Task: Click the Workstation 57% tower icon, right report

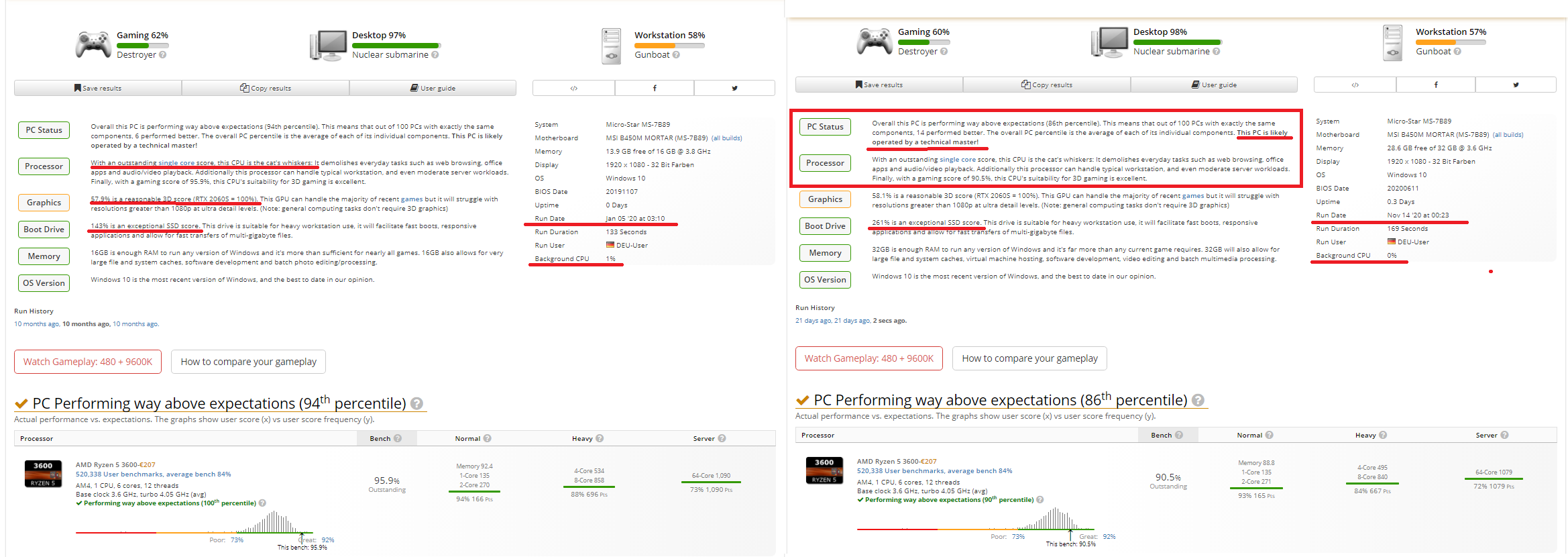Action: click(x=1392, y=42)
